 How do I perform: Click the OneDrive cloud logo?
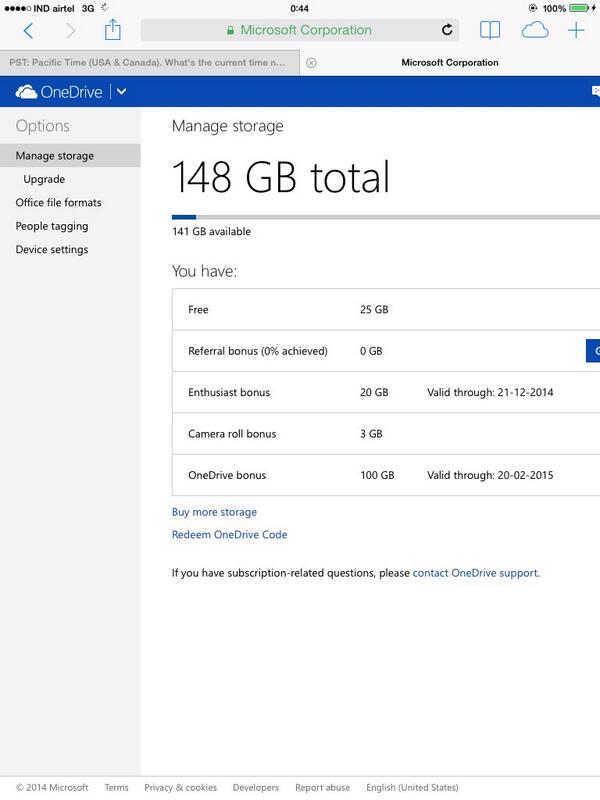[27, 92]
